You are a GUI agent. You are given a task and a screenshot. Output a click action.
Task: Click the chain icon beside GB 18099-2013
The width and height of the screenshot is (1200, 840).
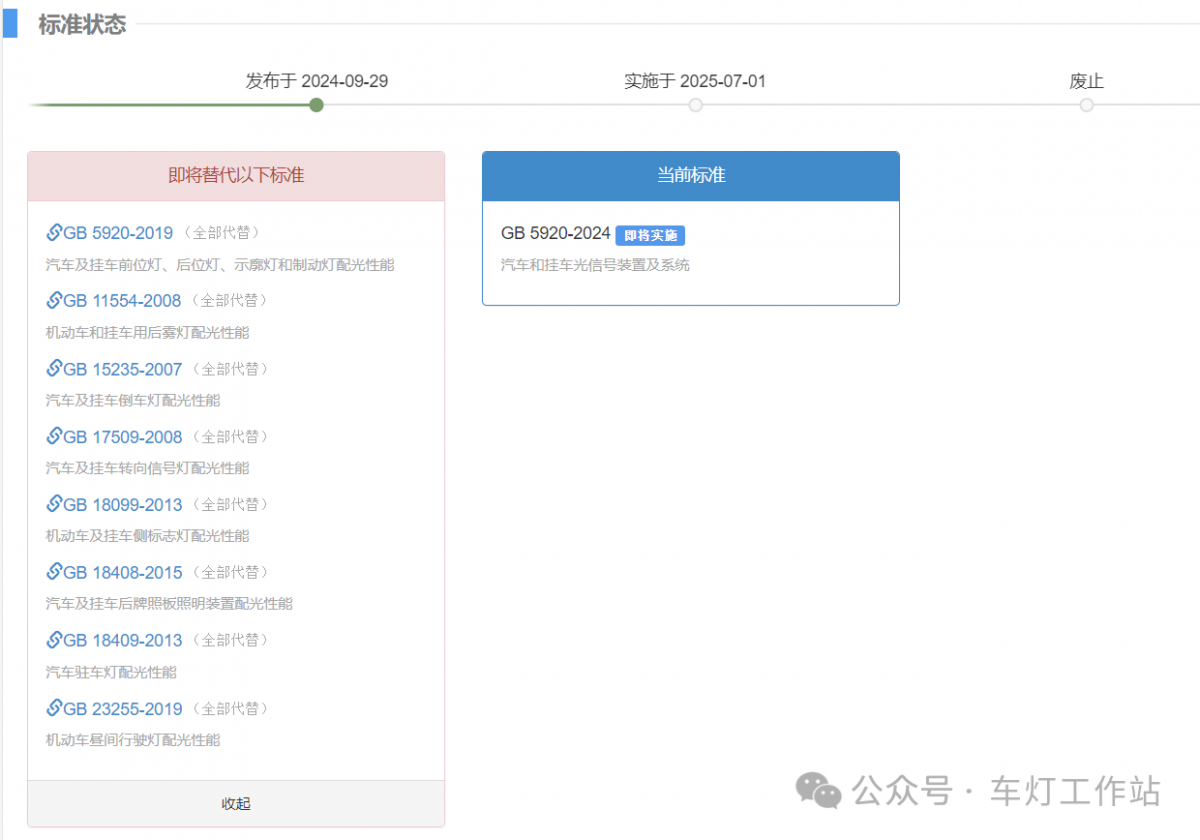pyautogui.click(x=54, y=504)
